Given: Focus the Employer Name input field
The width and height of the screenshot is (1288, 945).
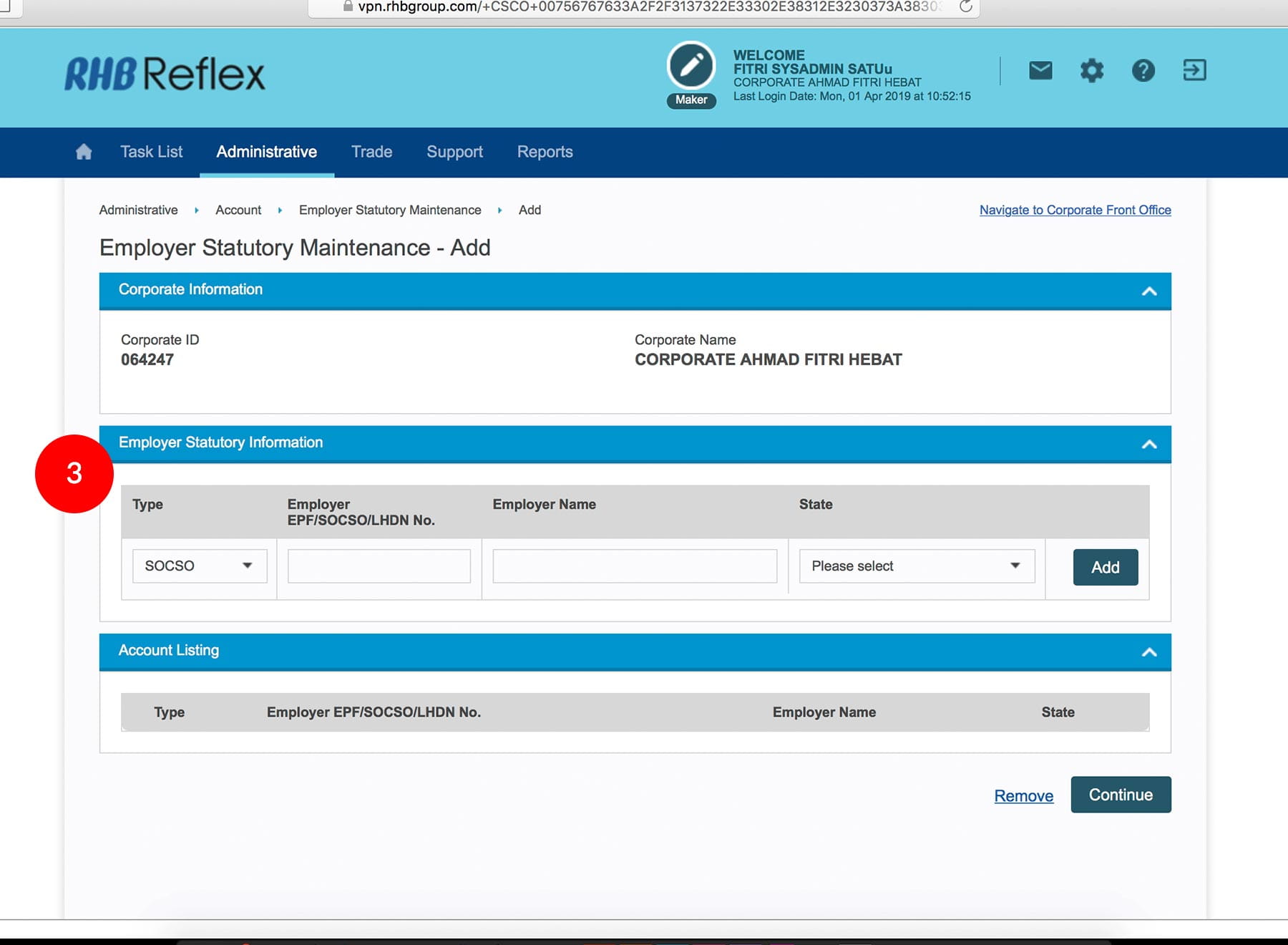Looking at the screenshot, I should pos(635,566).
